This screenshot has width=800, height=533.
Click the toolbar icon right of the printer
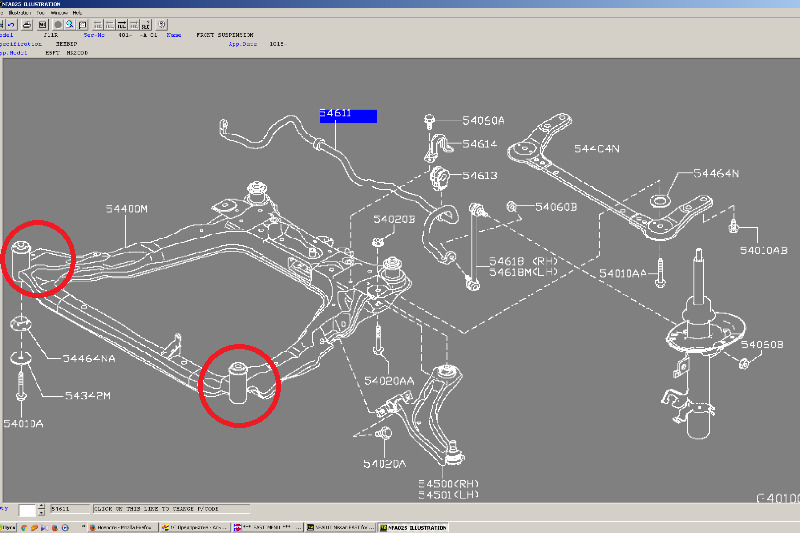[43, 24]
